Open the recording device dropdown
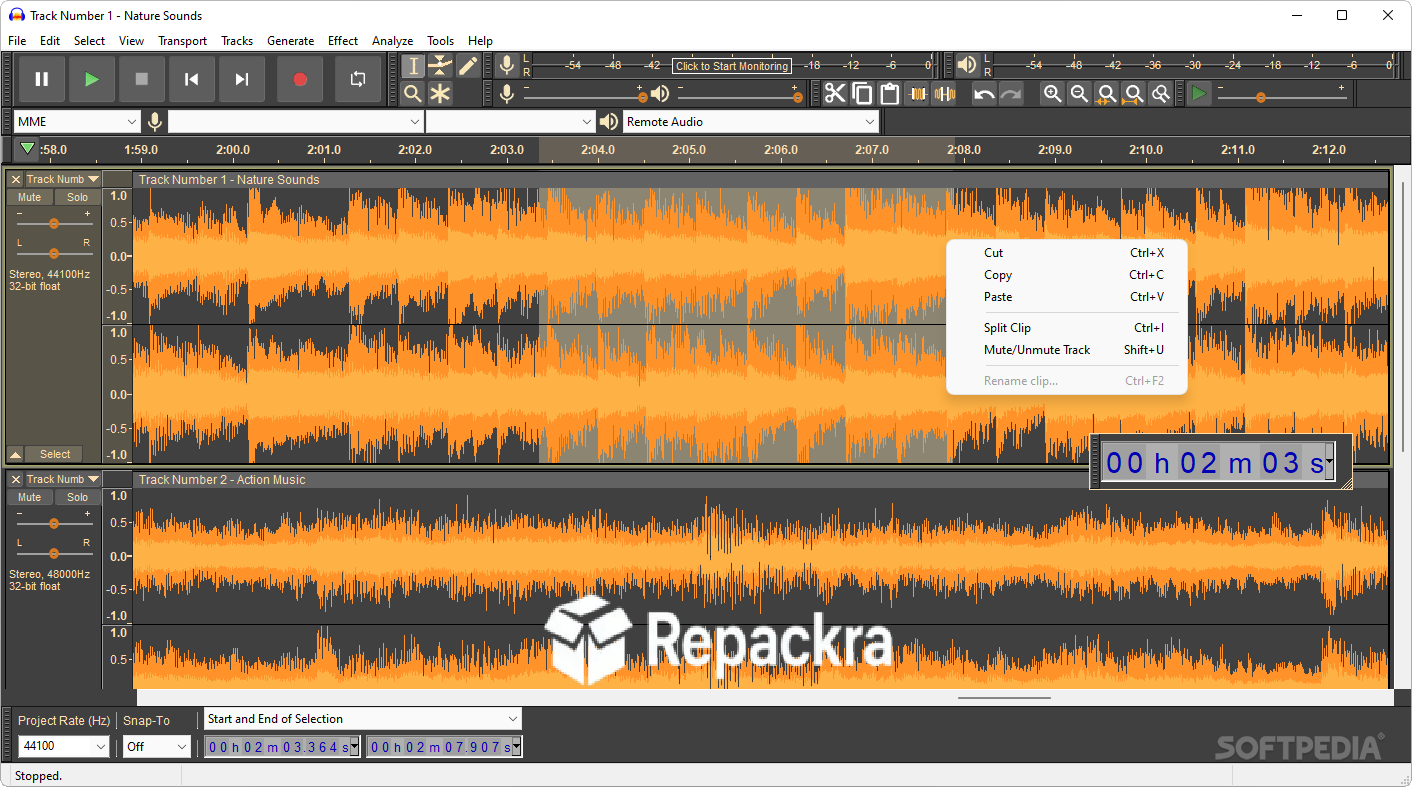Image resolution: width=1412 pixels, height=787 pixels. click(x=296, y=122)
